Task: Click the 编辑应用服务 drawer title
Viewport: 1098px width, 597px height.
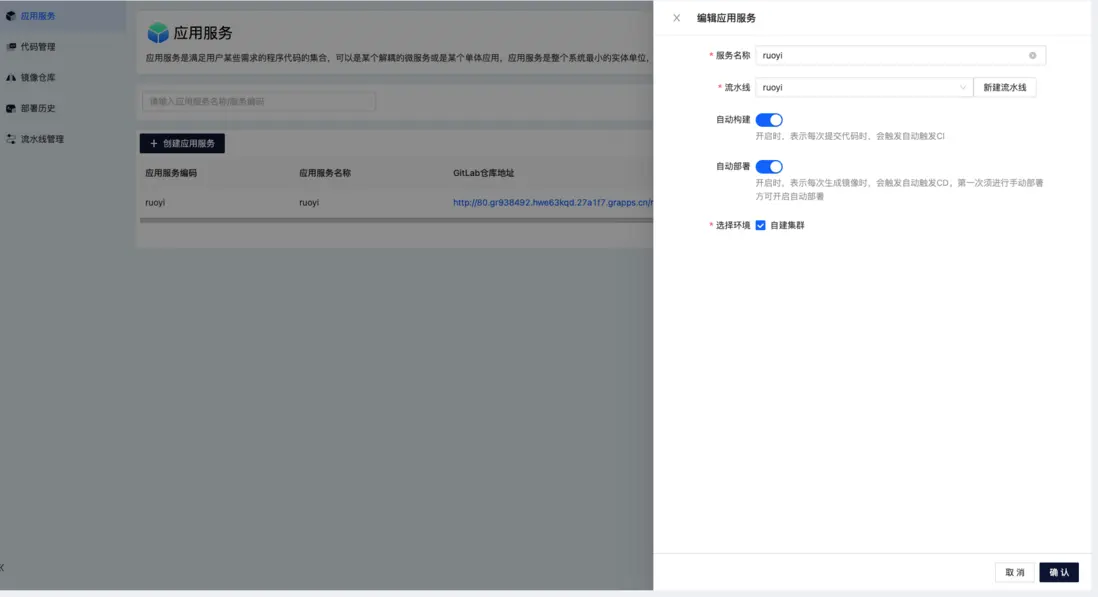Action: [x=726, y=18]
